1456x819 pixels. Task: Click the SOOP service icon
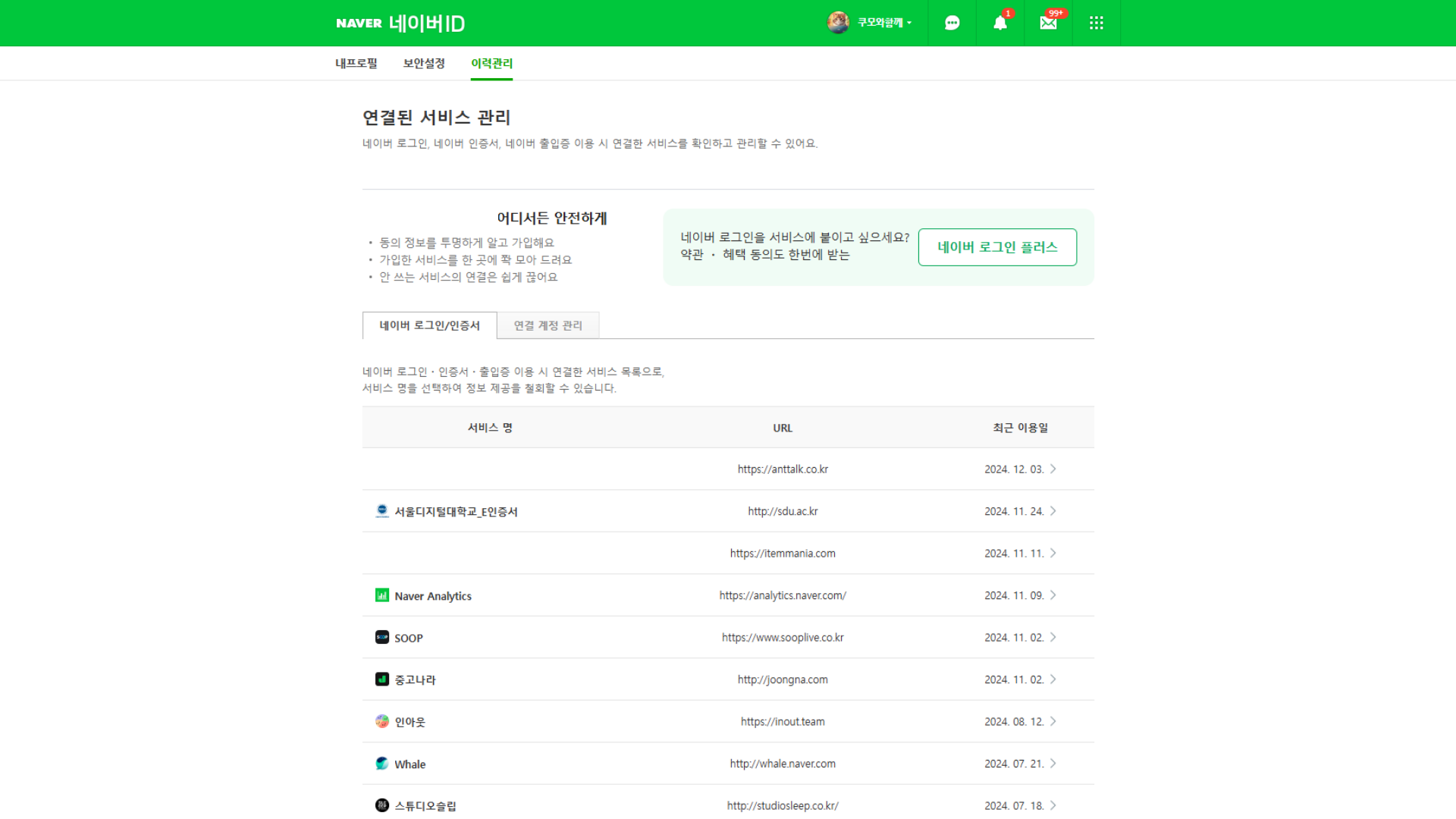(381, 637)
